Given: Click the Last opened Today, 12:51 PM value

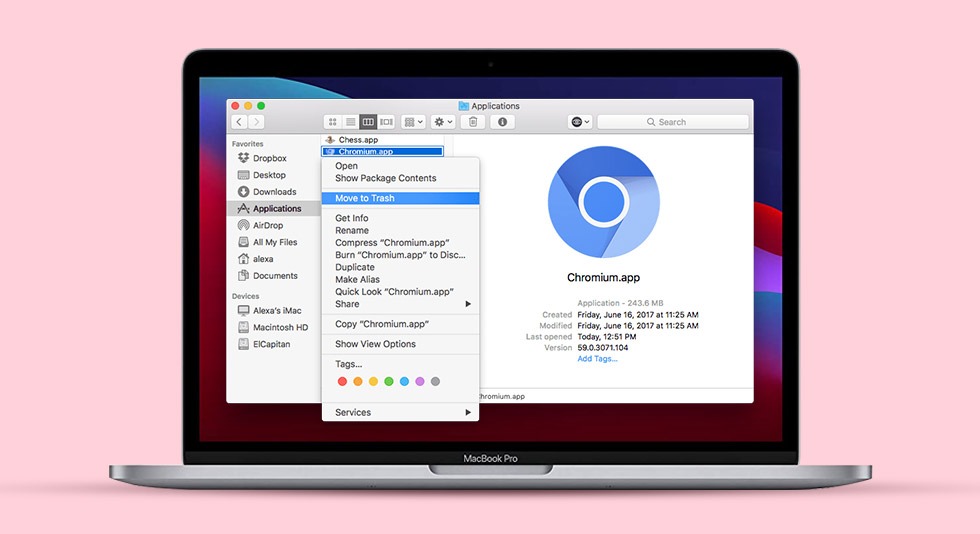Looking at the screenshot, I should (606, 337).
